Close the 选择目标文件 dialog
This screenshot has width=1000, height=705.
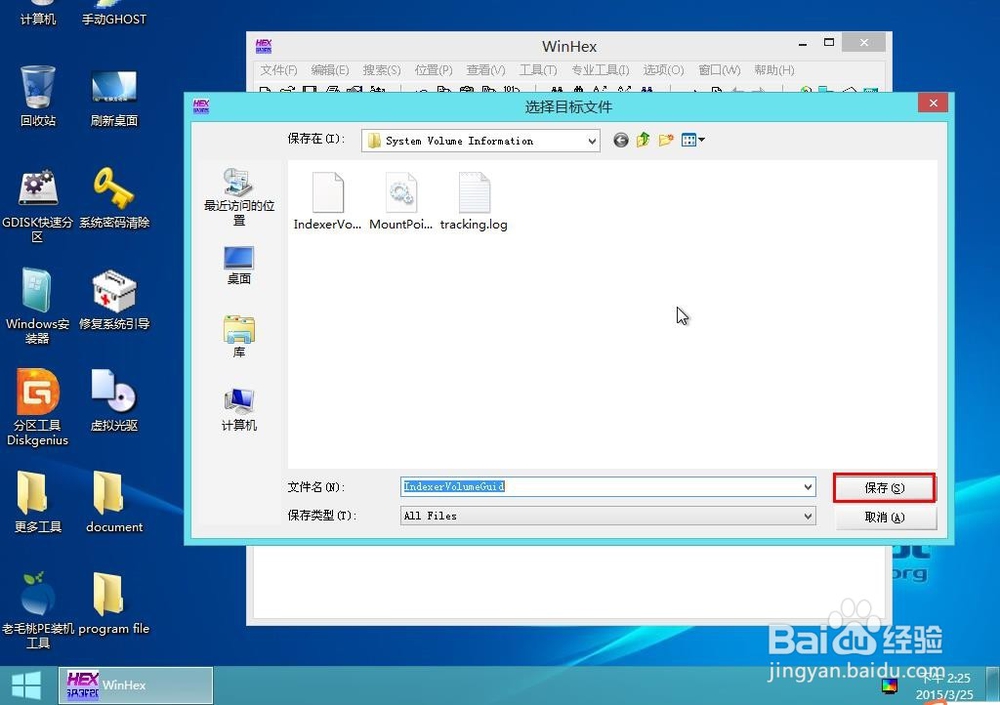click(x=933, y=103)
